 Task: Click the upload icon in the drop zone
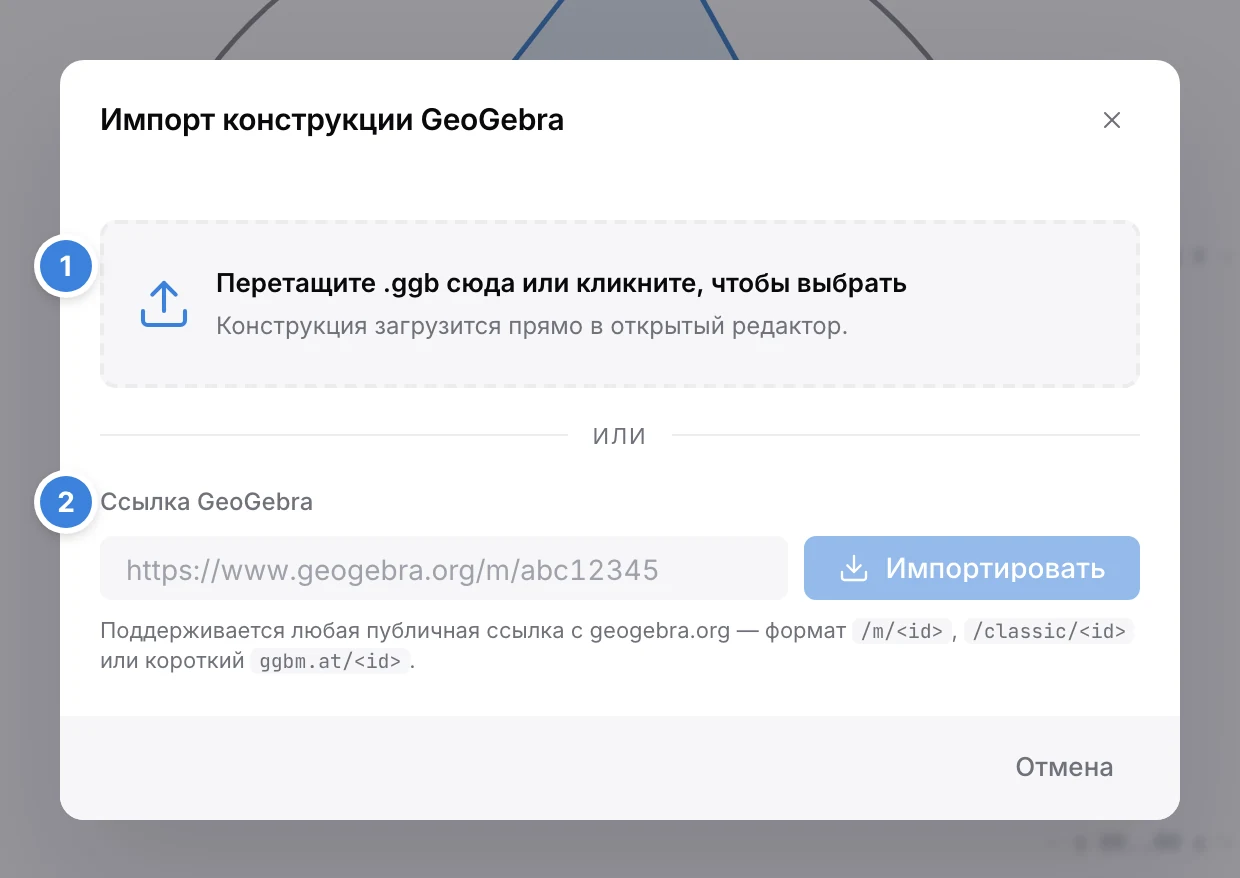click(163, 304)
